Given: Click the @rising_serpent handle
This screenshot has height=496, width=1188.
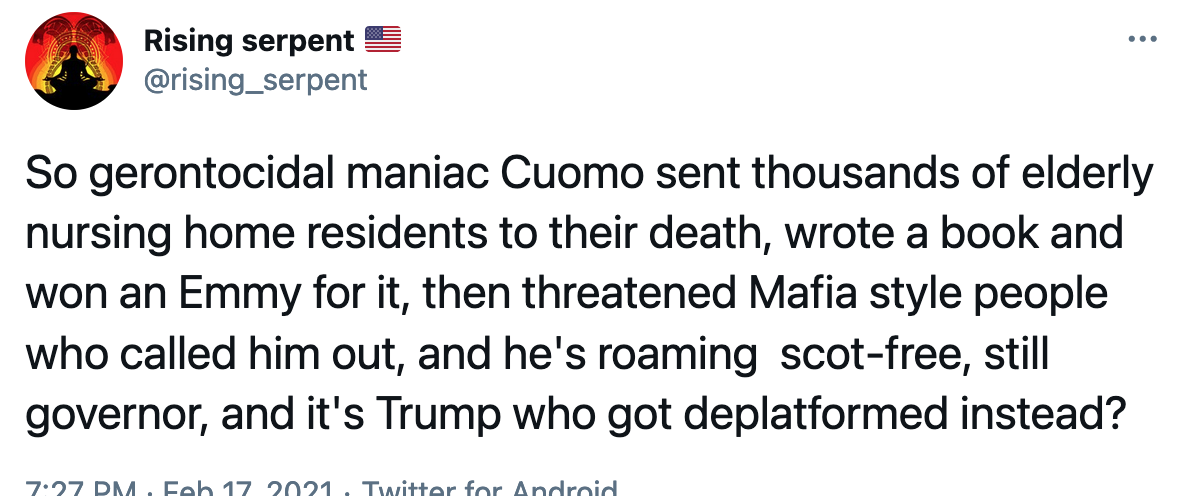Looking at the screenshot, I should click(x=255, y=79).
